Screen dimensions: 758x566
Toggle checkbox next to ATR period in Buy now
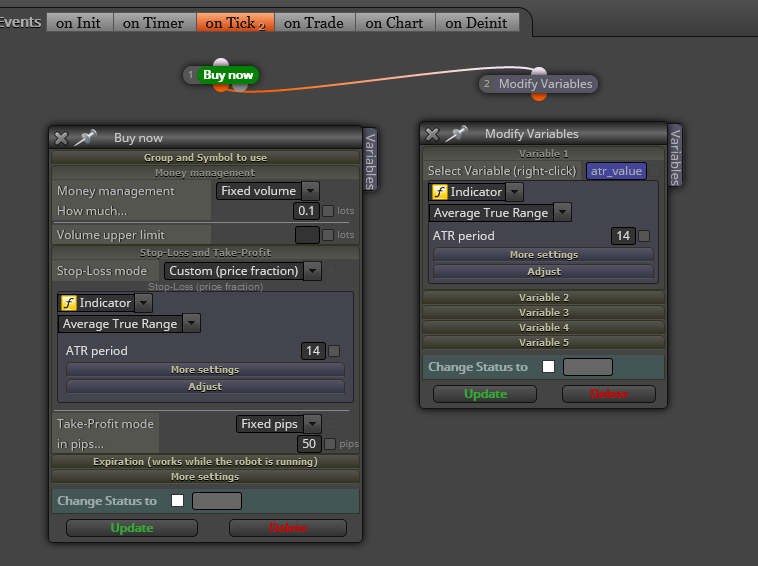pyautogui.click(x=334, y=350)
